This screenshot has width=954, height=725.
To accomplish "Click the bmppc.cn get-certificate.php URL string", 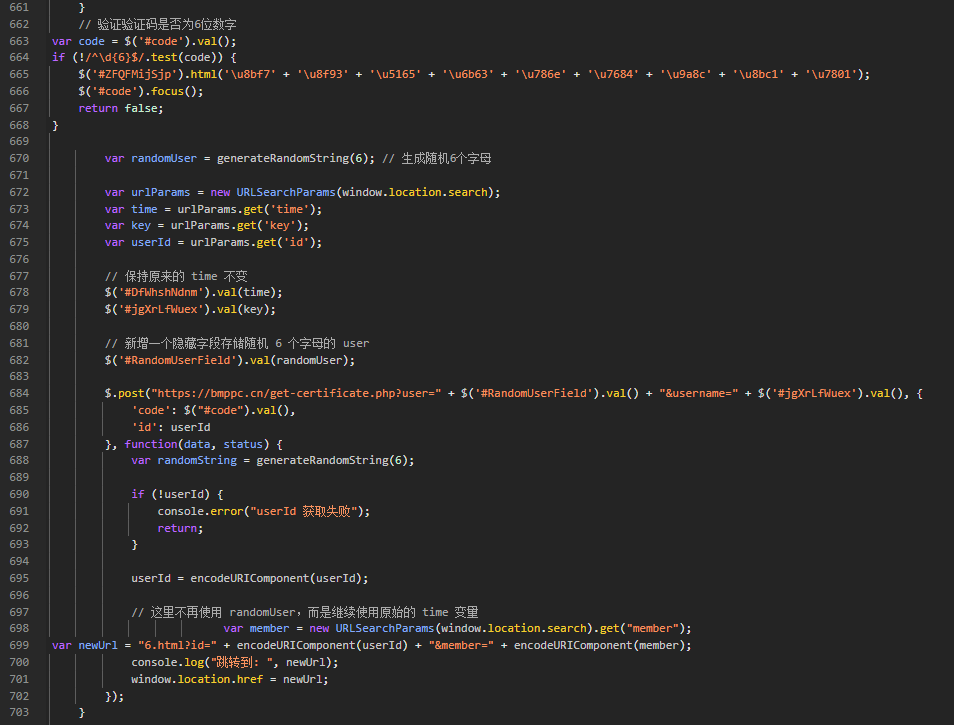I will [296, 394].
